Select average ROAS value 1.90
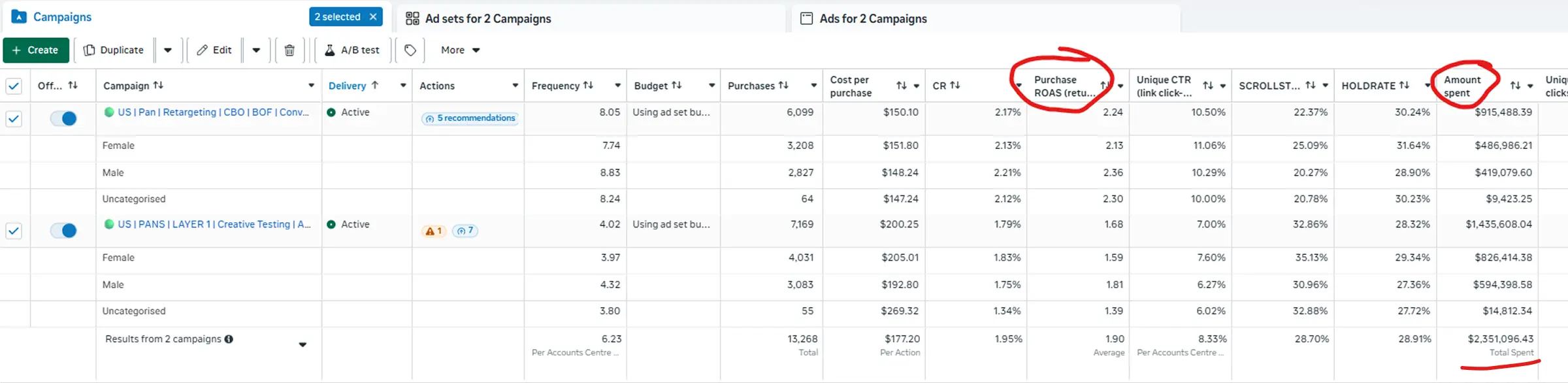This screenshot has height=383, width=1568. pos(1115,339)
